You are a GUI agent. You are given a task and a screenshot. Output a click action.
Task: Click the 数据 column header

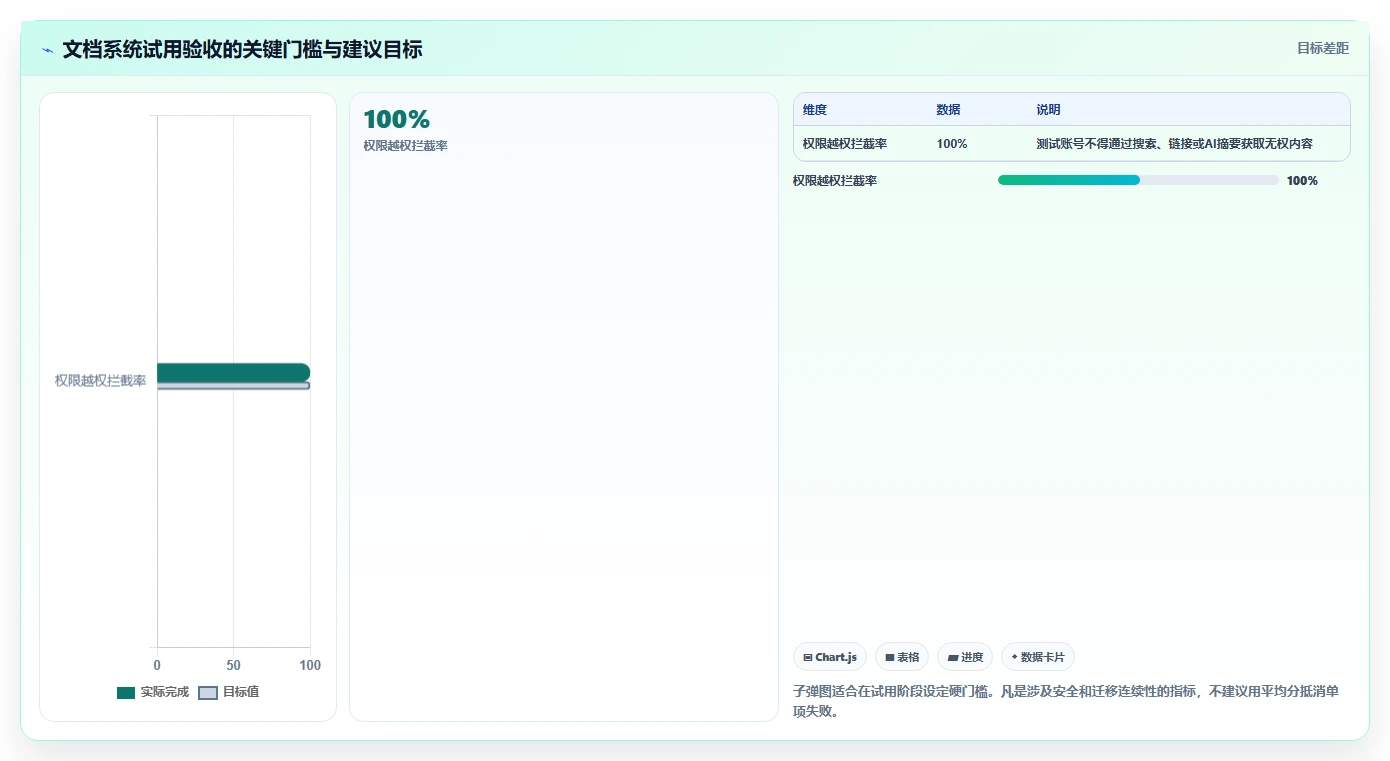point(948,110)
